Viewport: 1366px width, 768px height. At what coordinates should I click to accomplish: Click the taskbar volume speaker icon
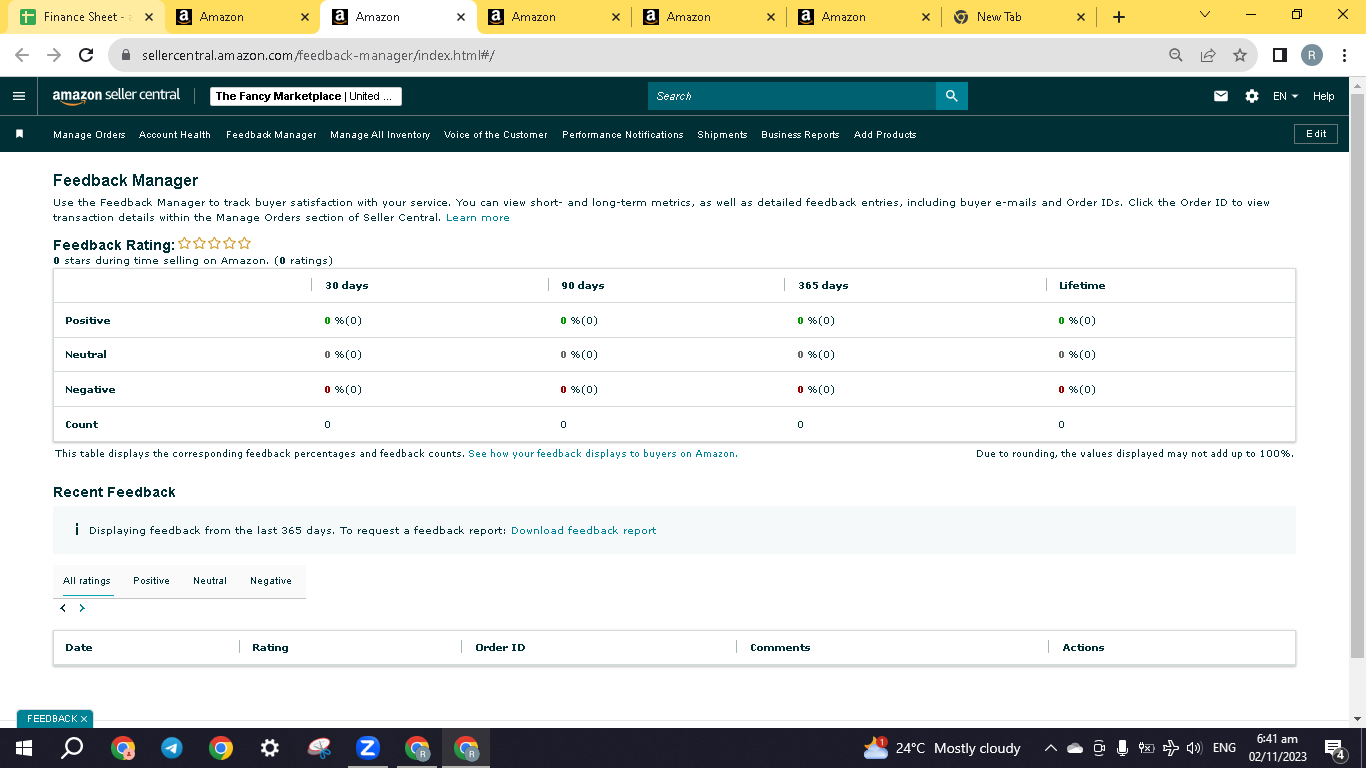(1193, 748)
